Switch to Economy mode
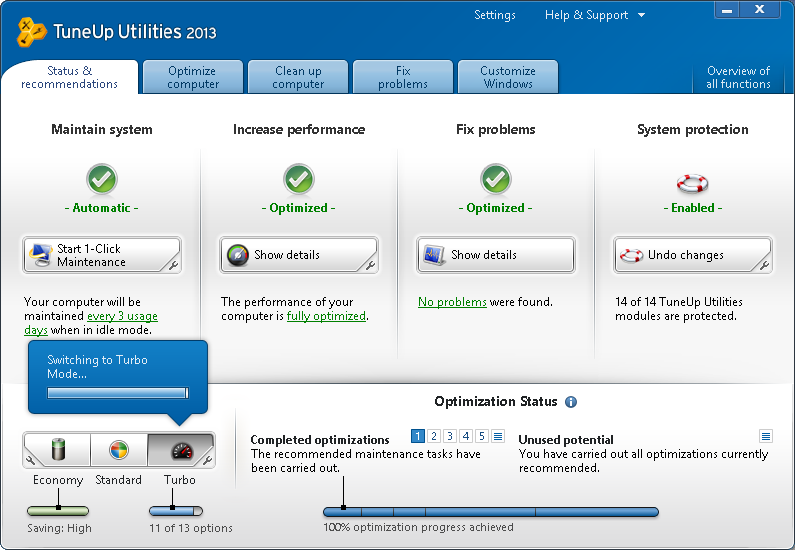795x550 pixels. [57, 450]
